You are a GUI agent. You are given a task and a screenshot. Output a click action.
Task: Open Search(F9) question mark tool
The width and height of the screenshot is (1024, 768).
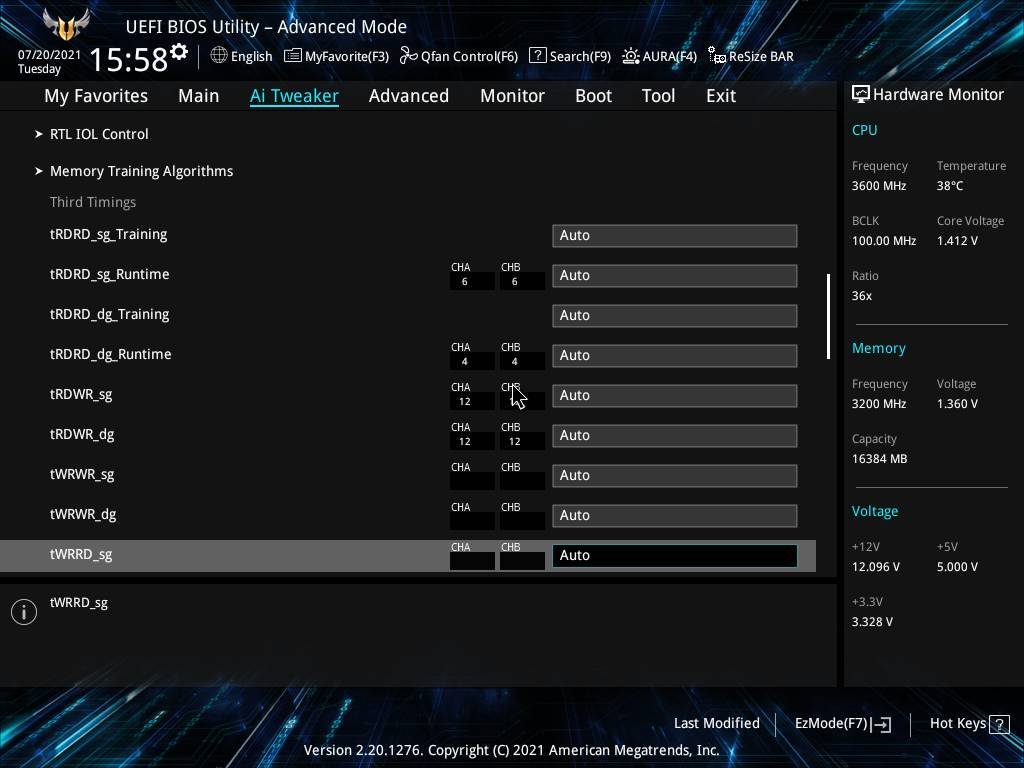[569, 56]
